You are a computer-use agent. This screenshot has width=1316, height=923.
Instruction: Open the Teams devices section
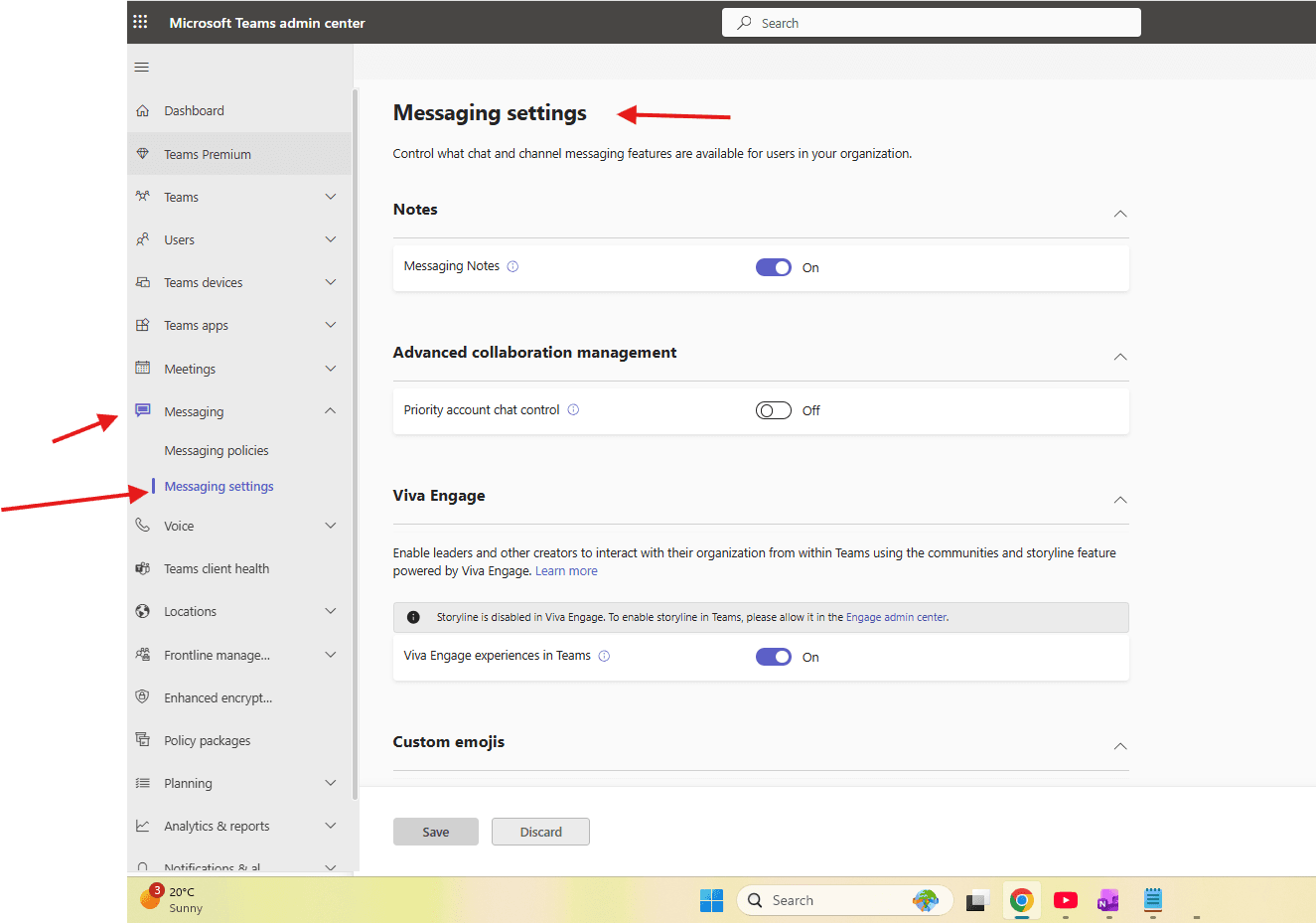click(x=202, y=282)
